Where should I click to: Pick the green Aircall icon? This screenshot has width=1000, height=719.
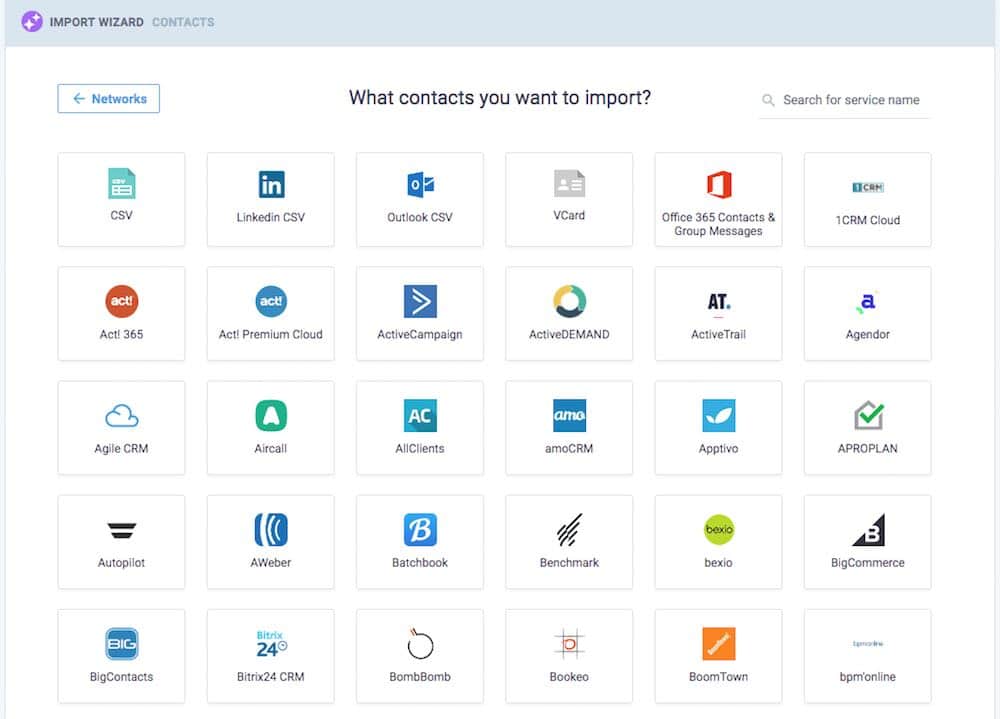tap(271, 415)
